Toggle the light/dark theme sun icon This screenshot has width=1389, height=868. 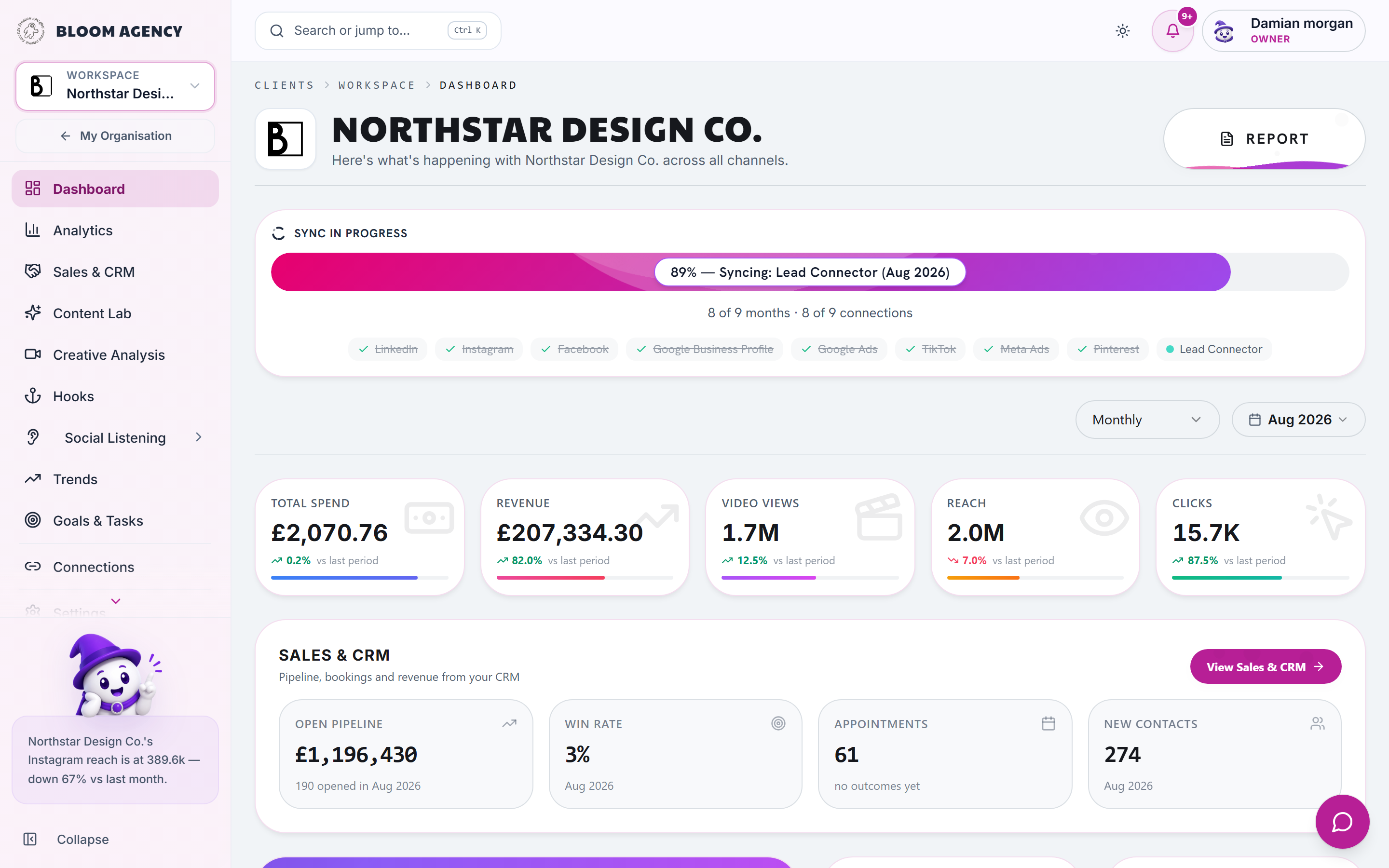pos(1123,31)
